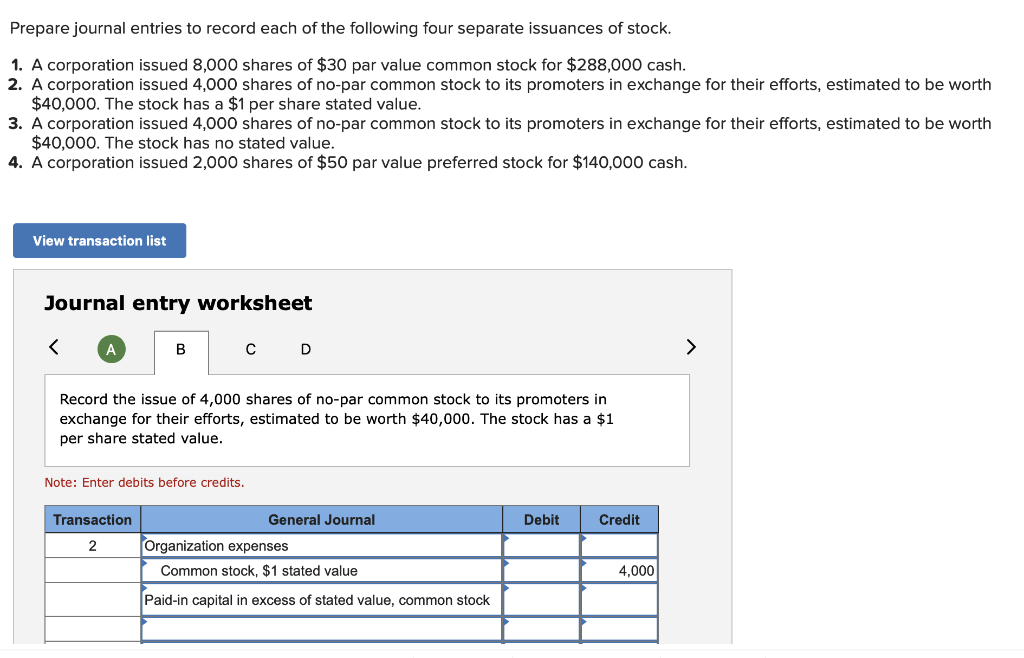Switch to journal entry tab D
This screenshot has height=658, width=1024.
point(305,349)
